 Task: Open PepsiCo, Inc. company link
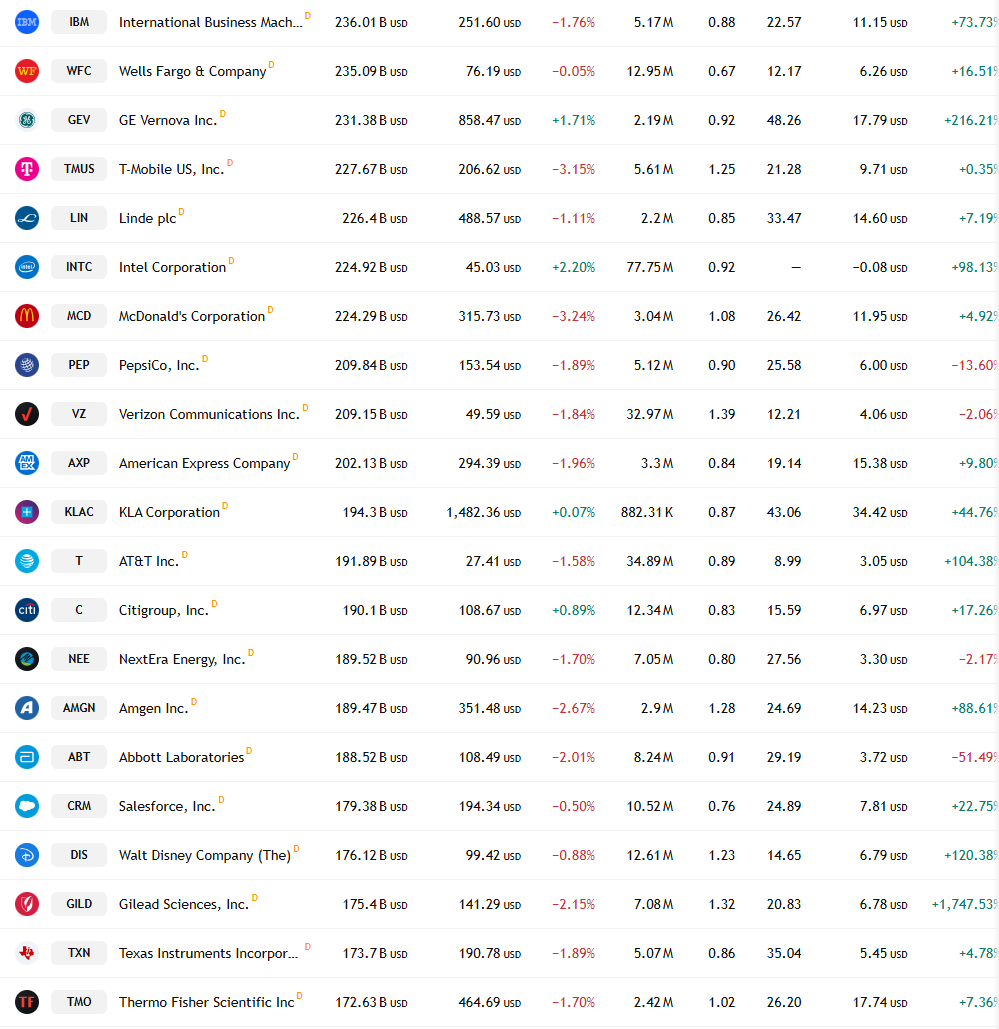click(159, 366)
